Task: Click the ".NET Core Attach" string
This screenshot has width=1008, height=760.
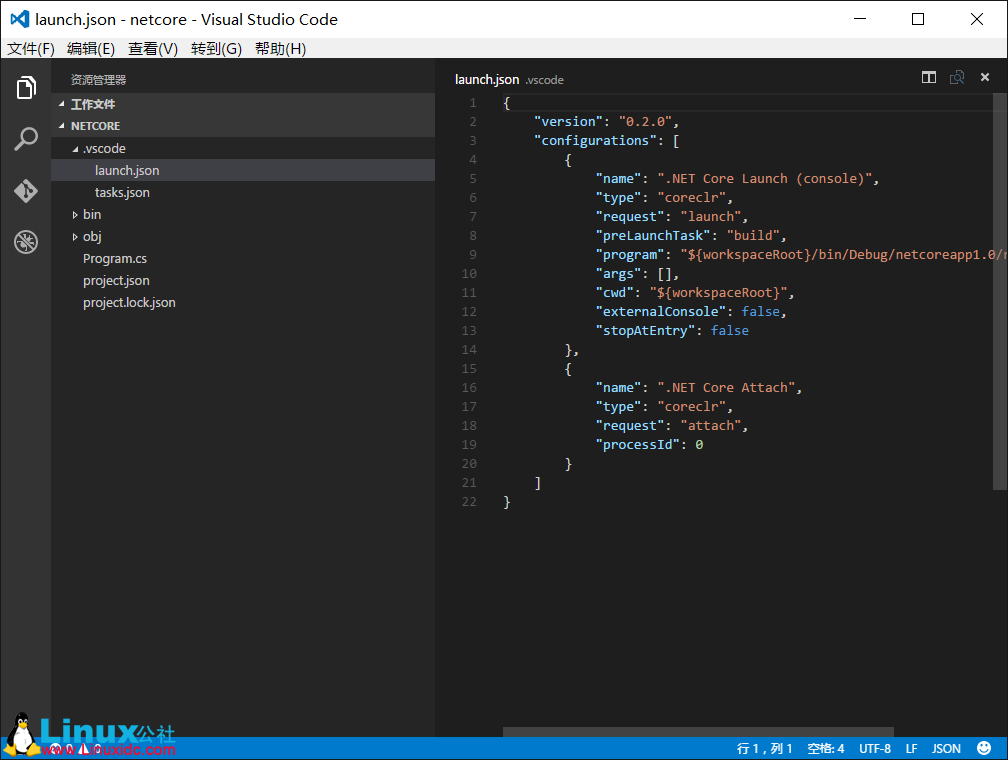Action: pyautogui.click(x=726, y=388)
